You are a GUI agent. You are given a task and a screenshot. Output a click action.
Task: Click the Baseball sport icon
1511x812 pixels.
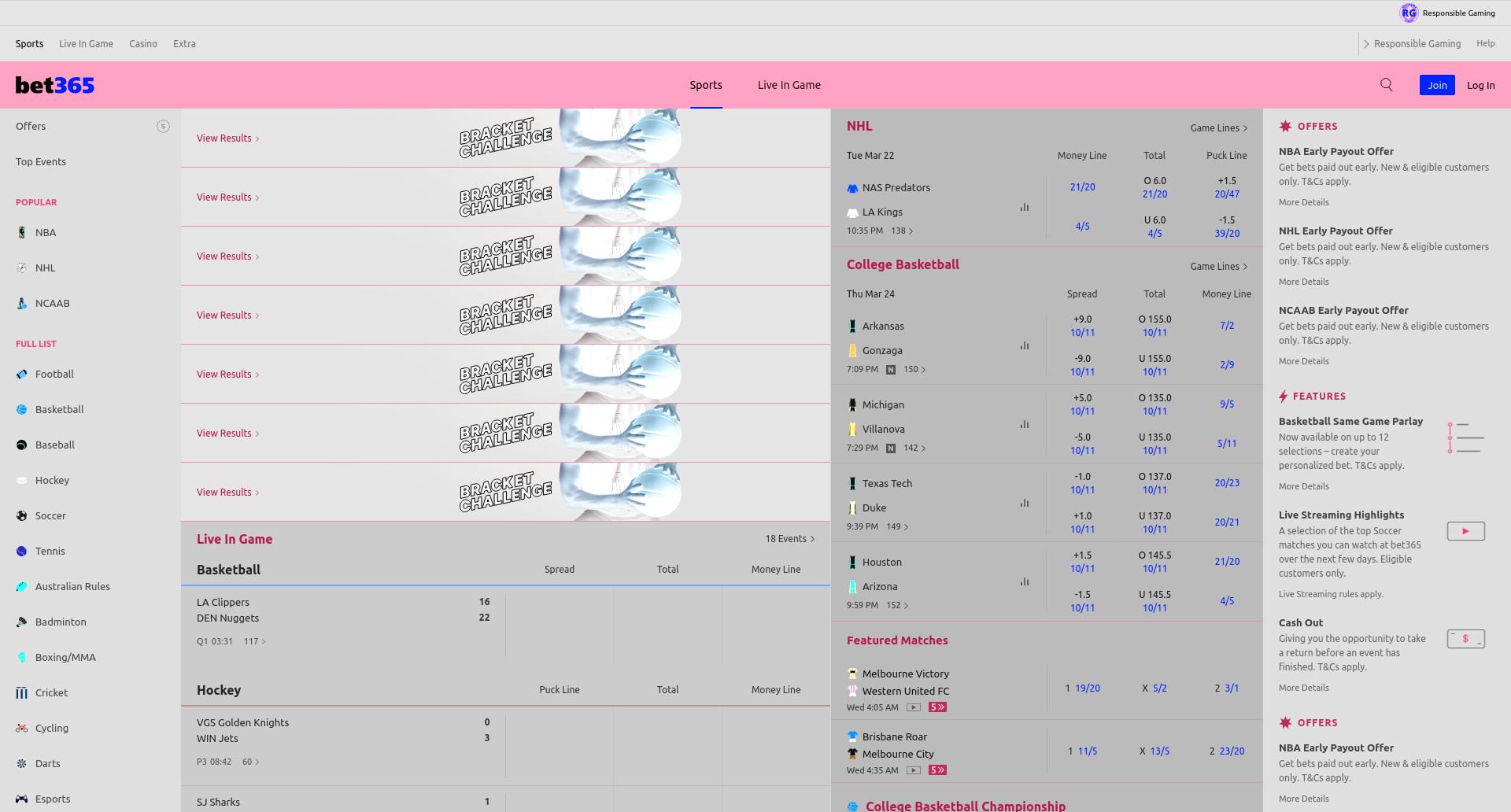(21, 445)
